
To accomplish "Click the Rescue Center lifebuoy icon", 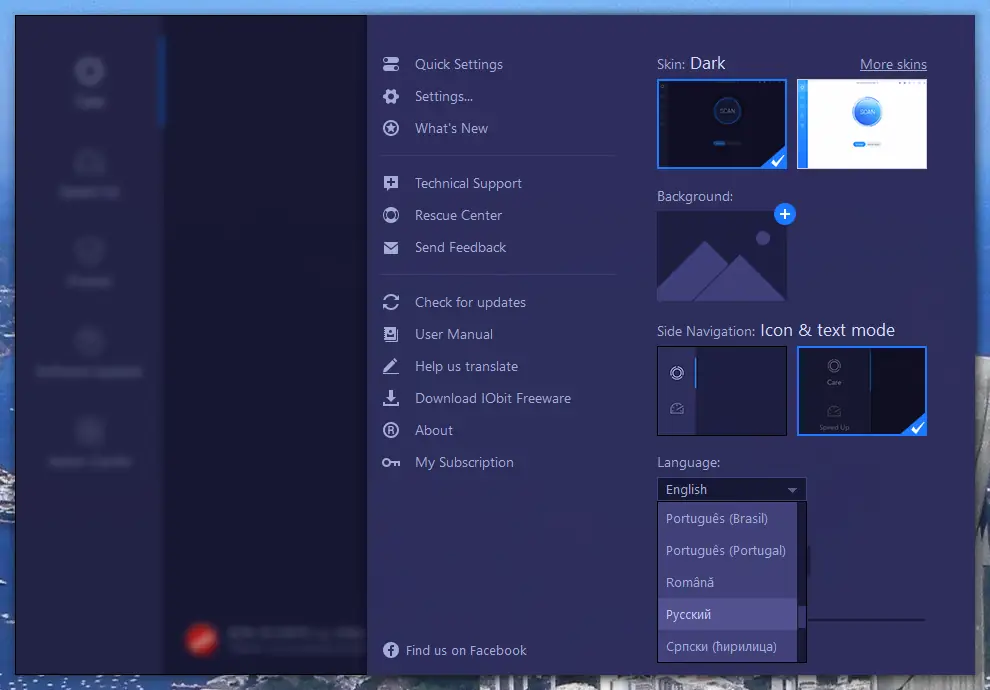I will (x=391, y=215).
